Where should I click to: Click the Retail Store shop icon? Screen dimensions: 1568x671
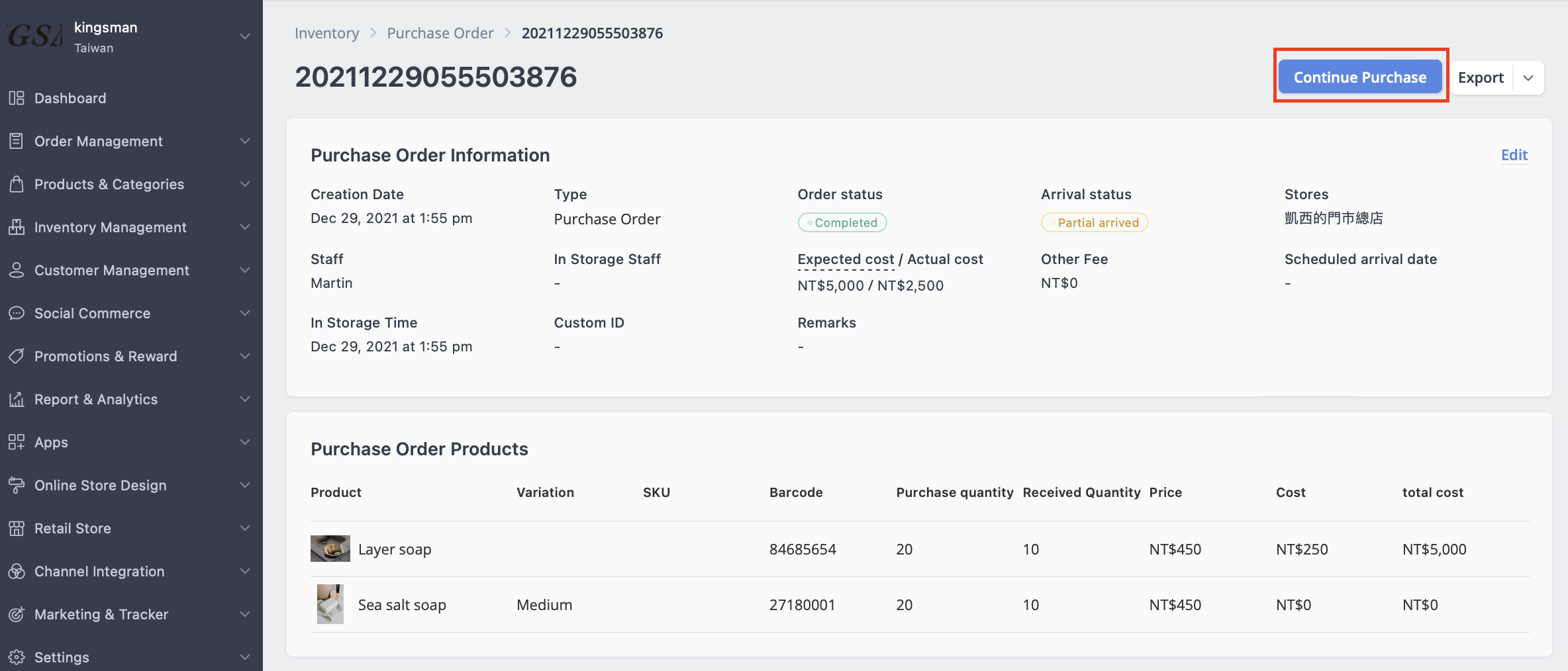pos(17,528)
